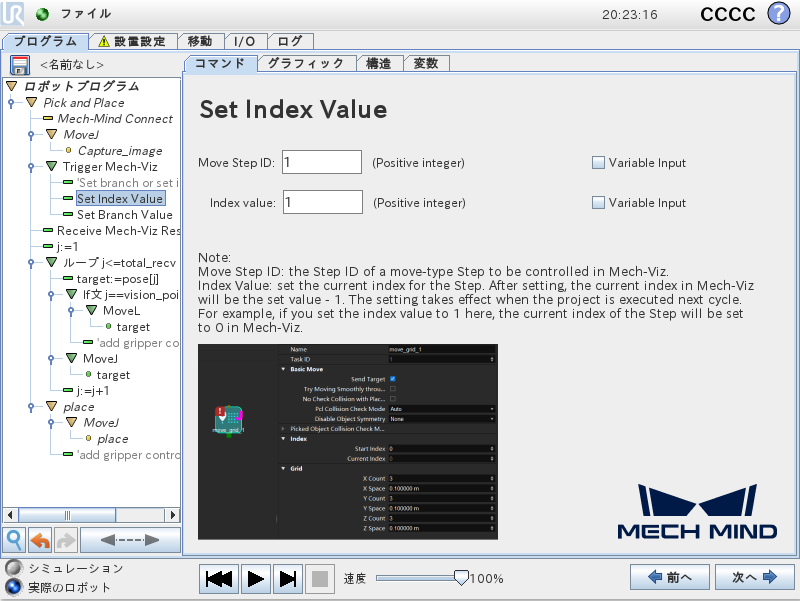The width and height of the screenshot is (800, 601).
Task: Collapse the place folder node
Action: tap(52, 406)
